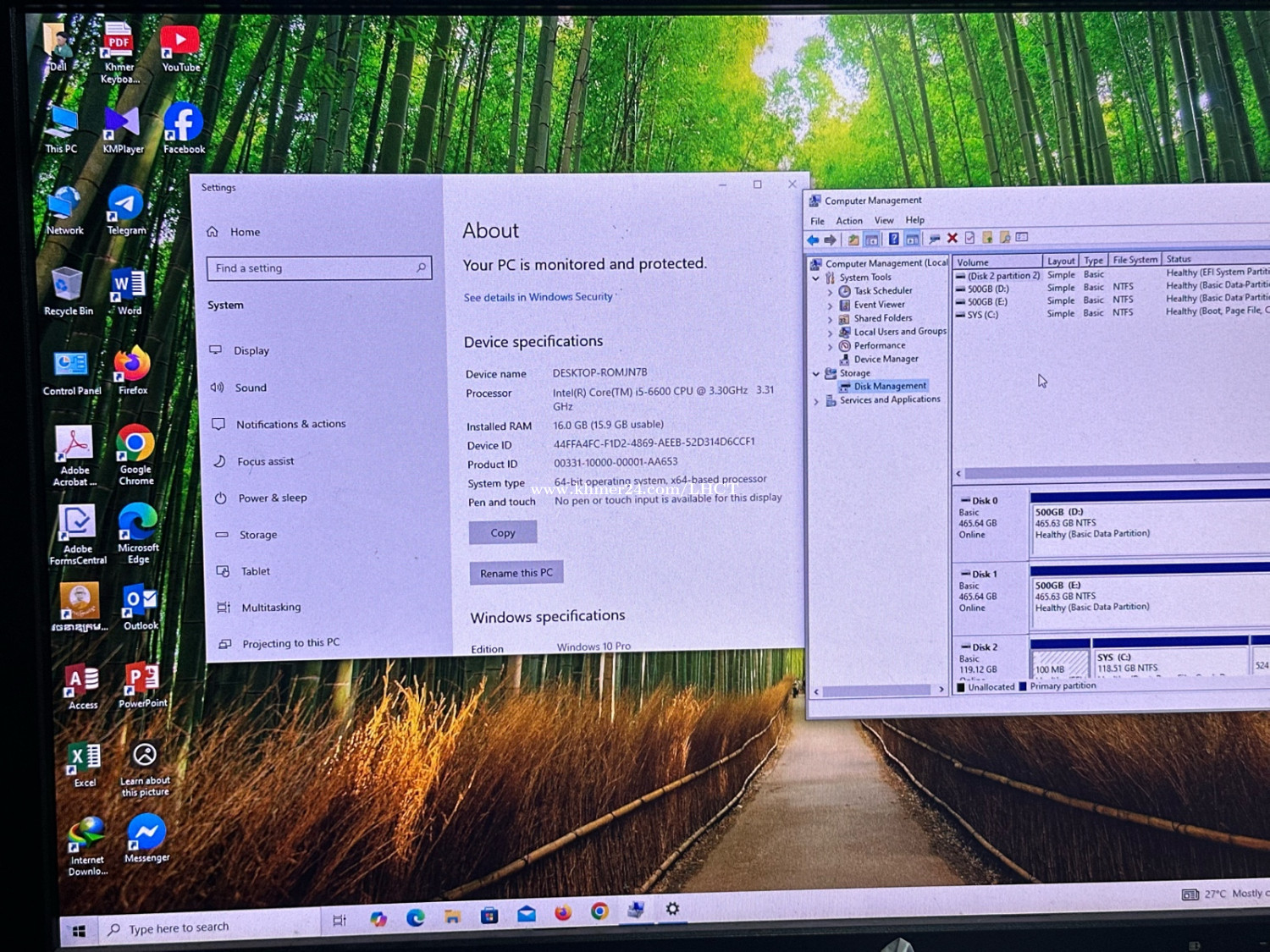This screenshot has height=952, width=1270.
Task: Click the Up one level folder toolbar icon
Action: [x=853, y=239]
